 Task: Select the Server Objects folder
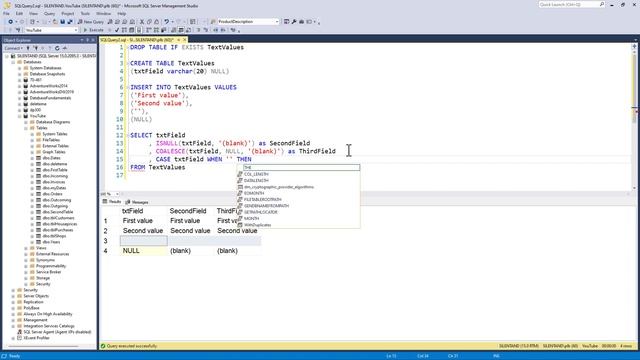pyautogui.click(x=36, y=296)
